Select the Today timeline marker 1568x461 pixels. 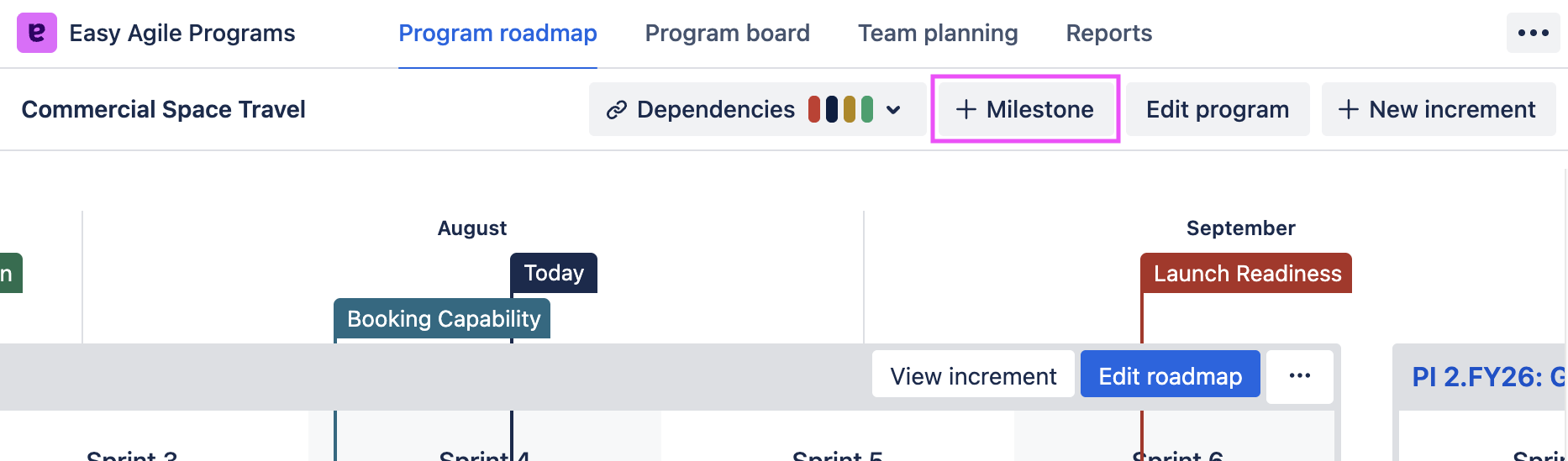click(554, 273)
